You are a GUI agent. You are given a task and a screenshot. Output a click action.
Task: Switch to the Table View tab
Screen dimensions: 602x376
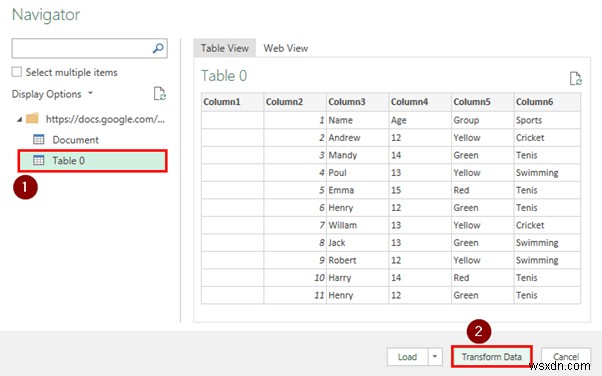[225, 48]
